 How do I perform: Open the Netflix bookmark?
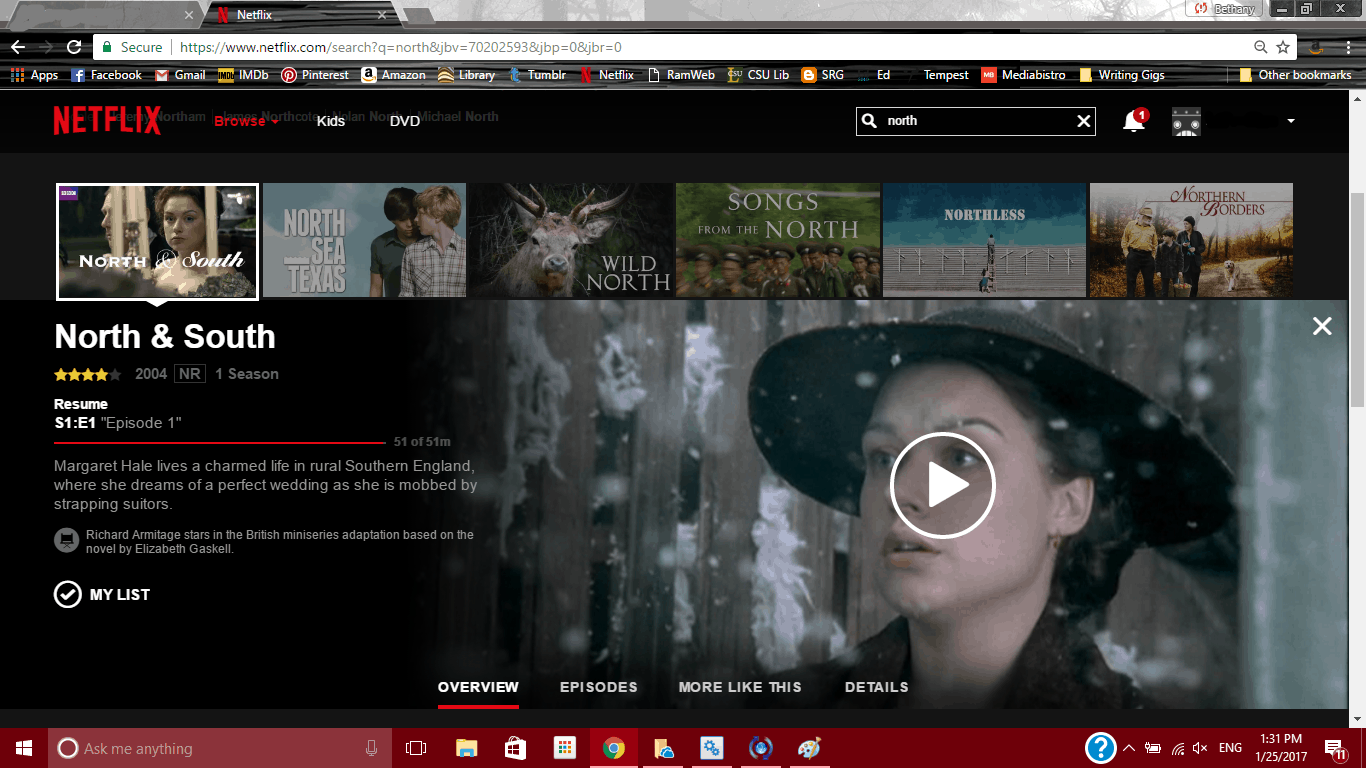pos(606,75)
